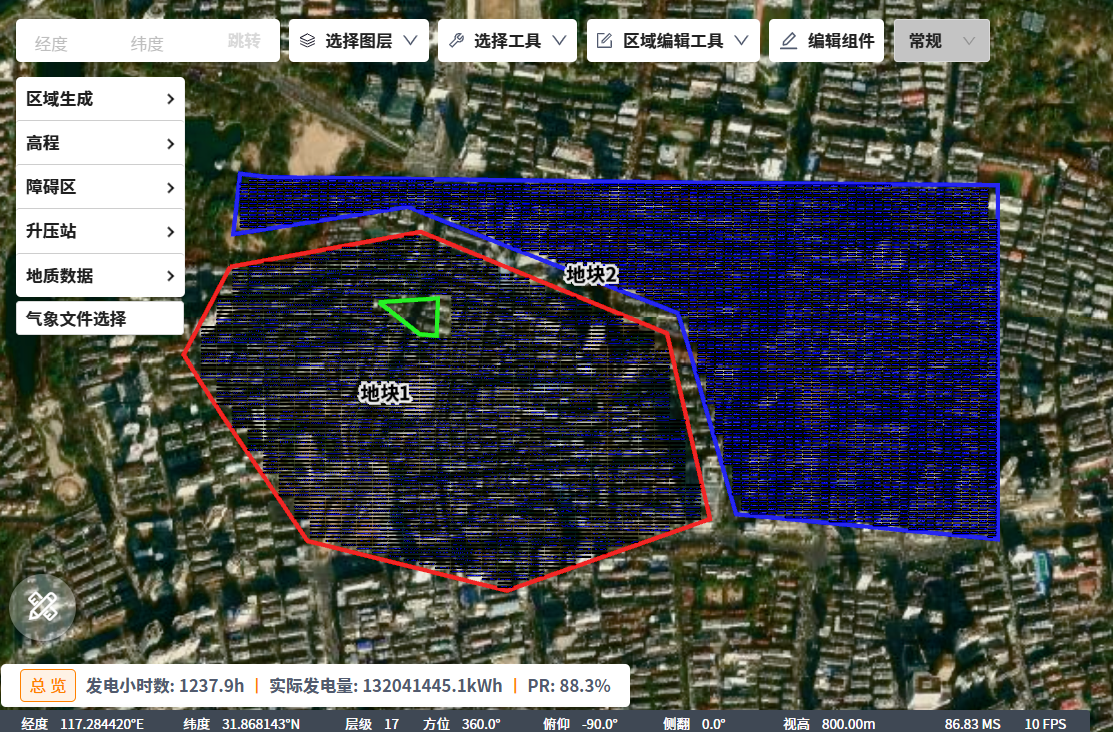
Task: Click the wrench icon beside 选择工具
Action: click(x=456, y=41)
